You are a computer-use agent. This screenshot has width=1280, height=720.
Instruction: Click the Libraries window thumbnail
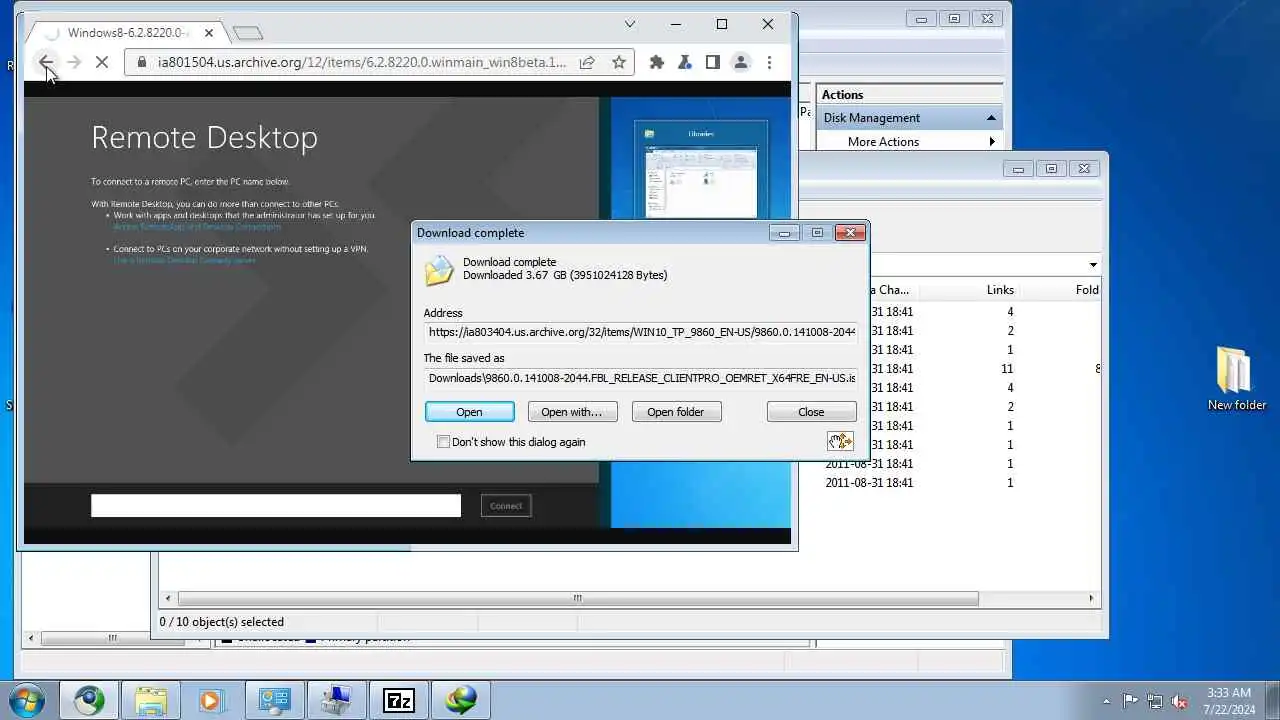tap(701, 170)
